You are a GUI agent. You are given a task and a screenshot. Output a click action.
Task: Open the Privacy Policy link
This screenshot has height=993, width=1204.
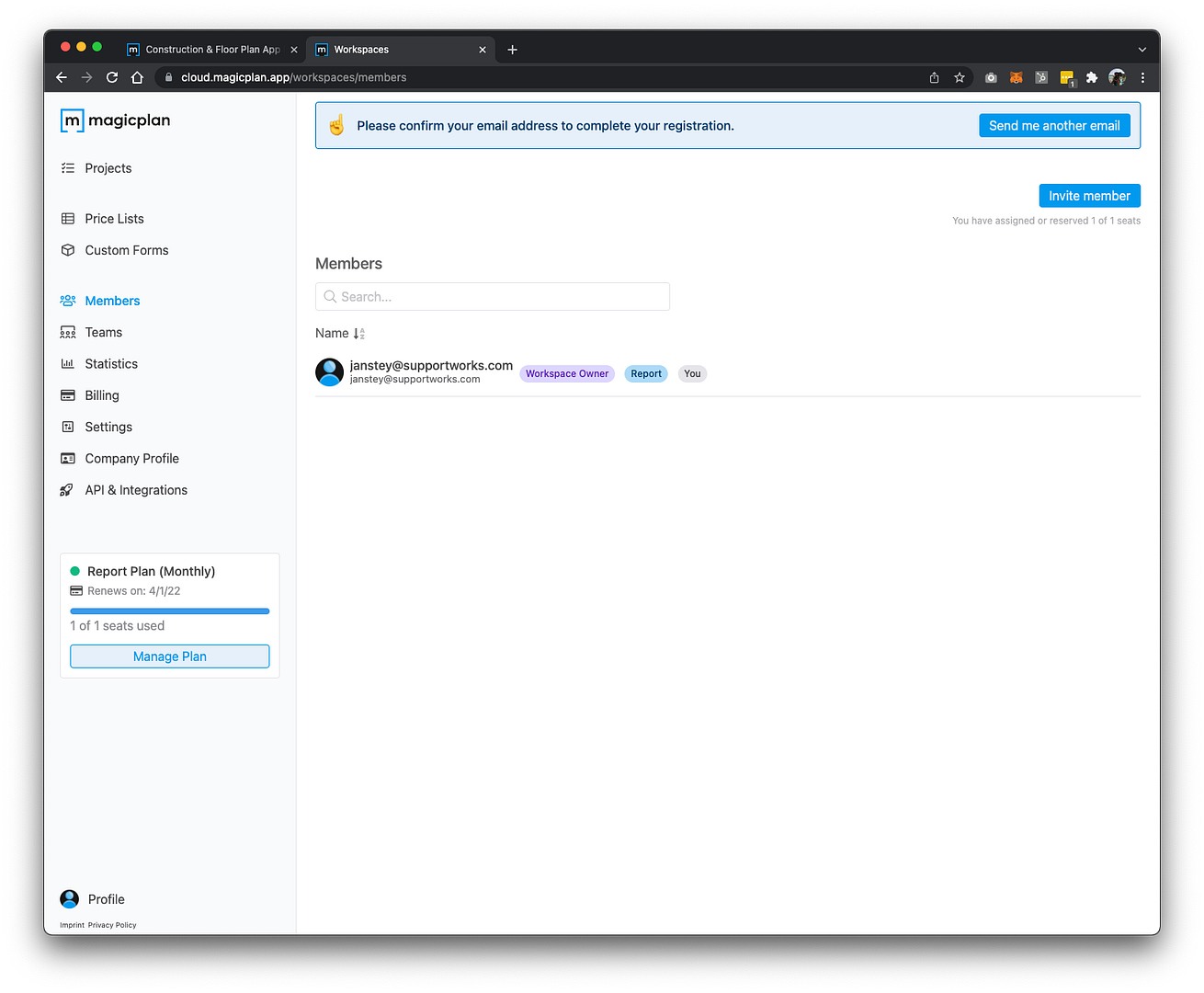tap(112, 925)
